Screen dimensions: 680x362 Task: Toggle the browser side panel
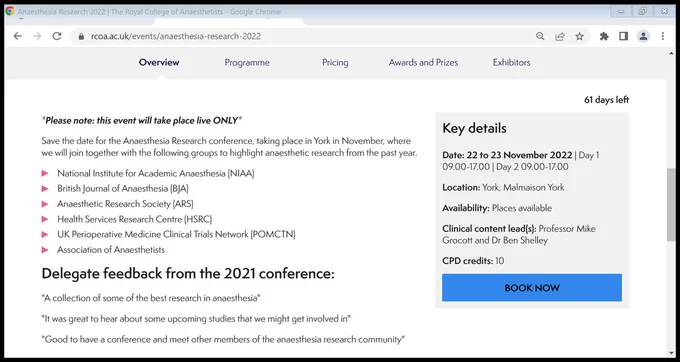click(x=624, y=36)
